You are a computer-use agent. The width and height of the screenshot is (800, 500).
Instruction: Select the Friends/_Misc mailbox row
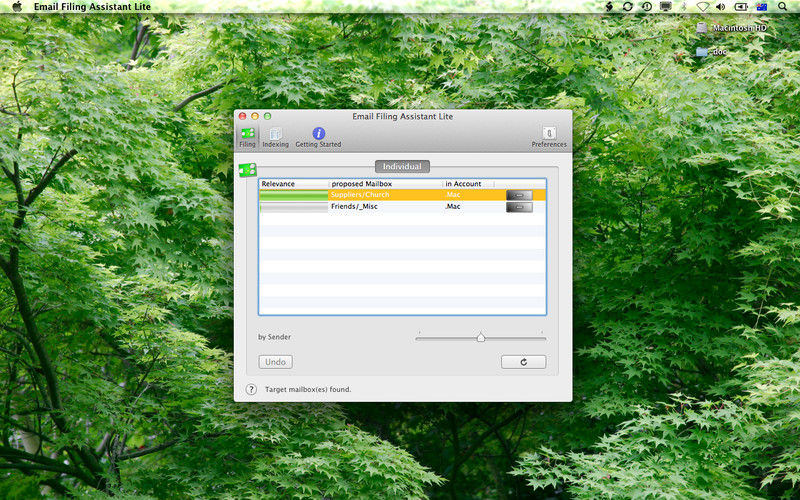403,207
